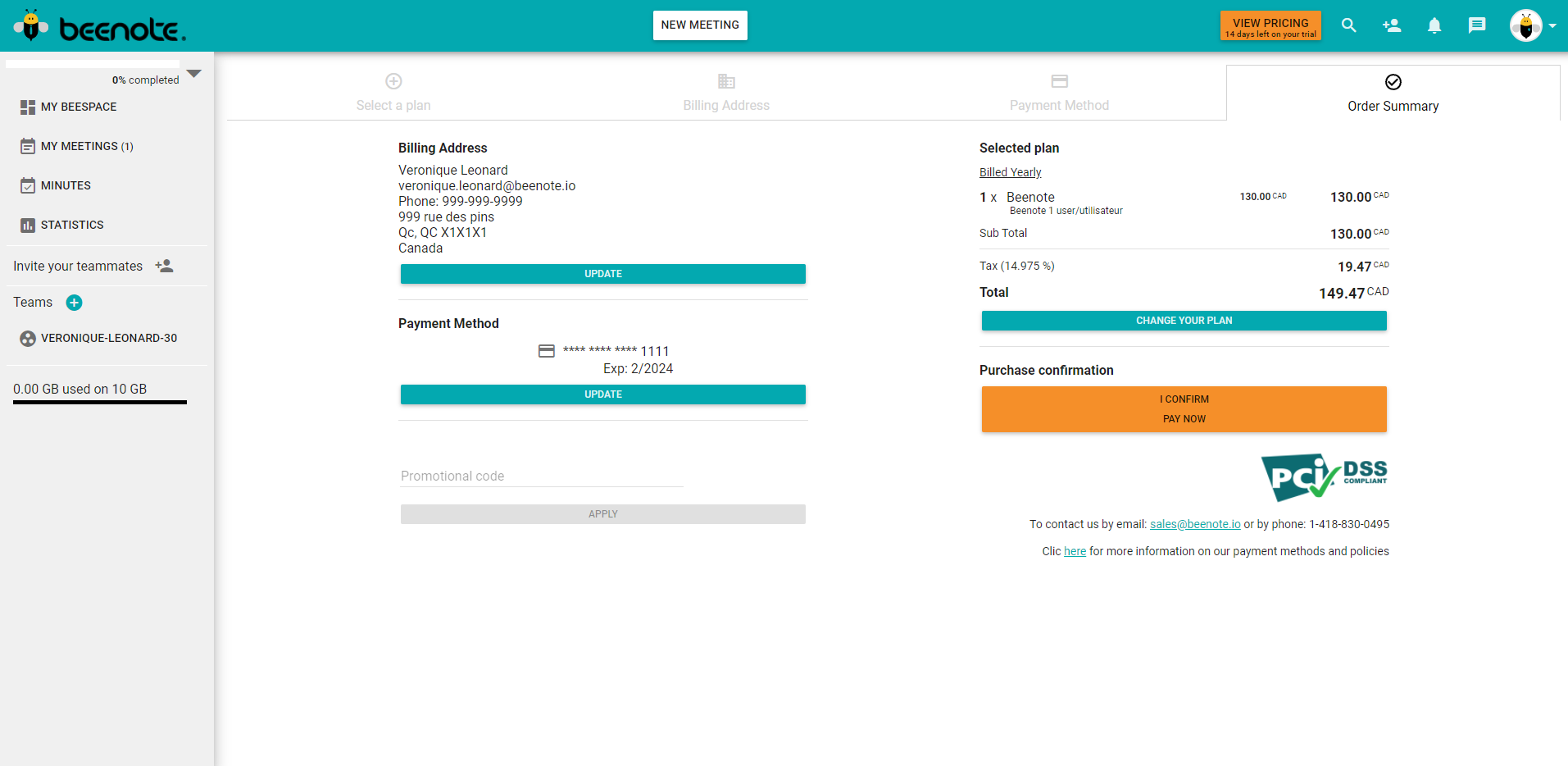
Task: Click the 19.47 CAD tax amount
Action: click(x=1363, y=267)
